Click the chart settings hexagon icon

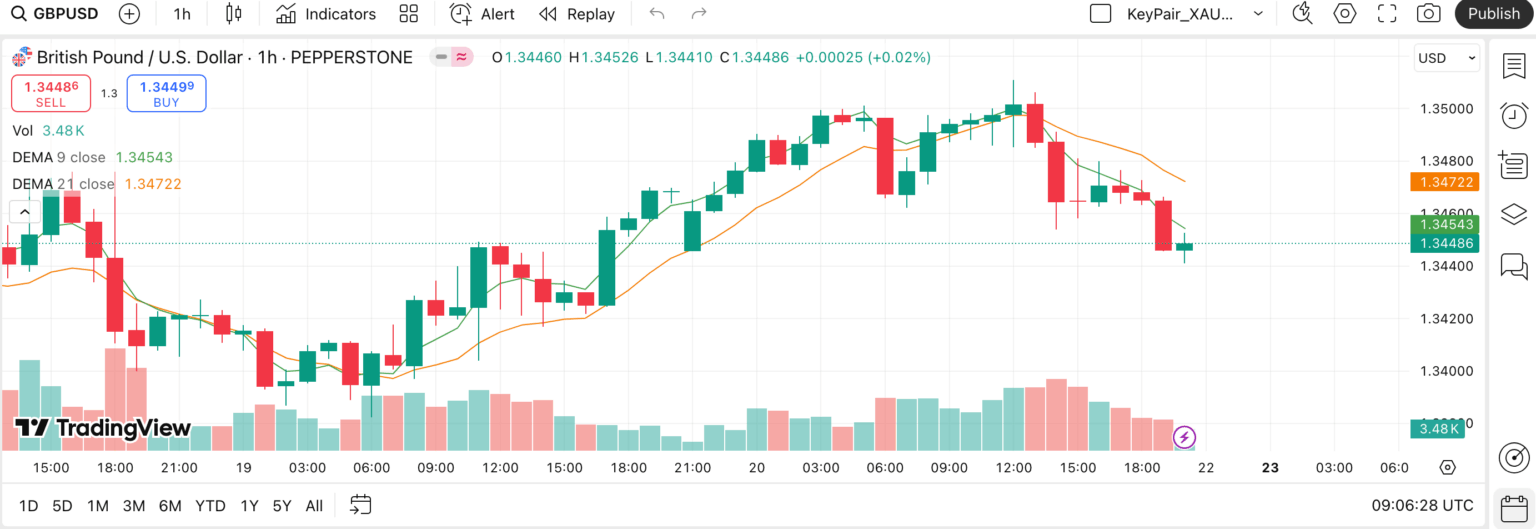[1345, 14]
